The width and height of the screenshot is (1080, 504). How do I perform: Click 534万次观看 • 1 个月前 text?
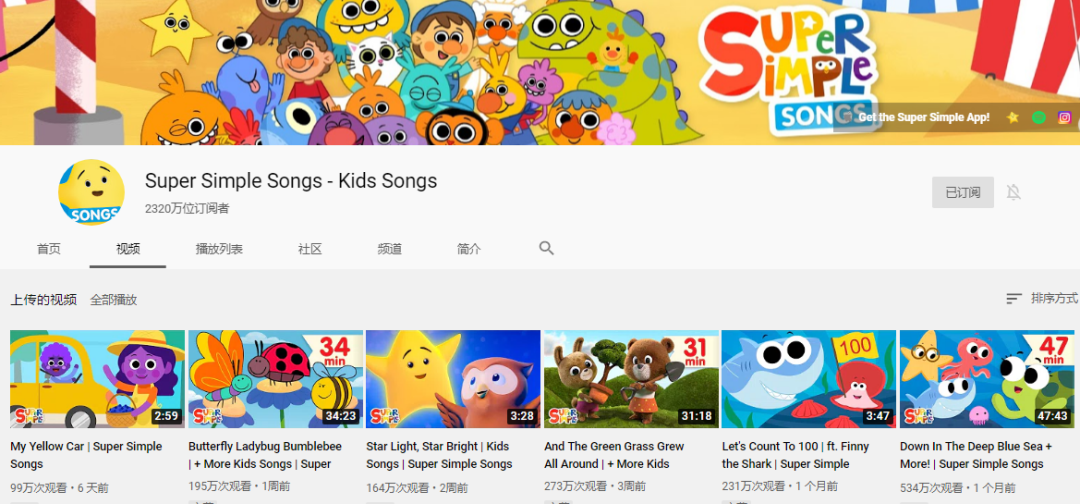957,488
